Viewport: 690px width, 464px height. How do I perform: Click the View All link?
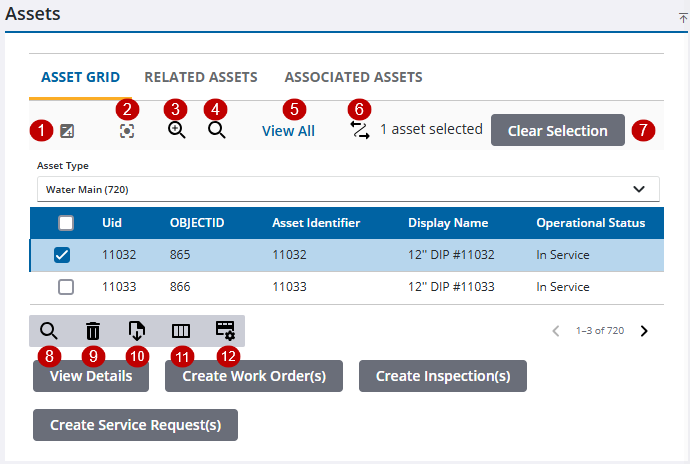pyautogui.click(x=288, y=131)
